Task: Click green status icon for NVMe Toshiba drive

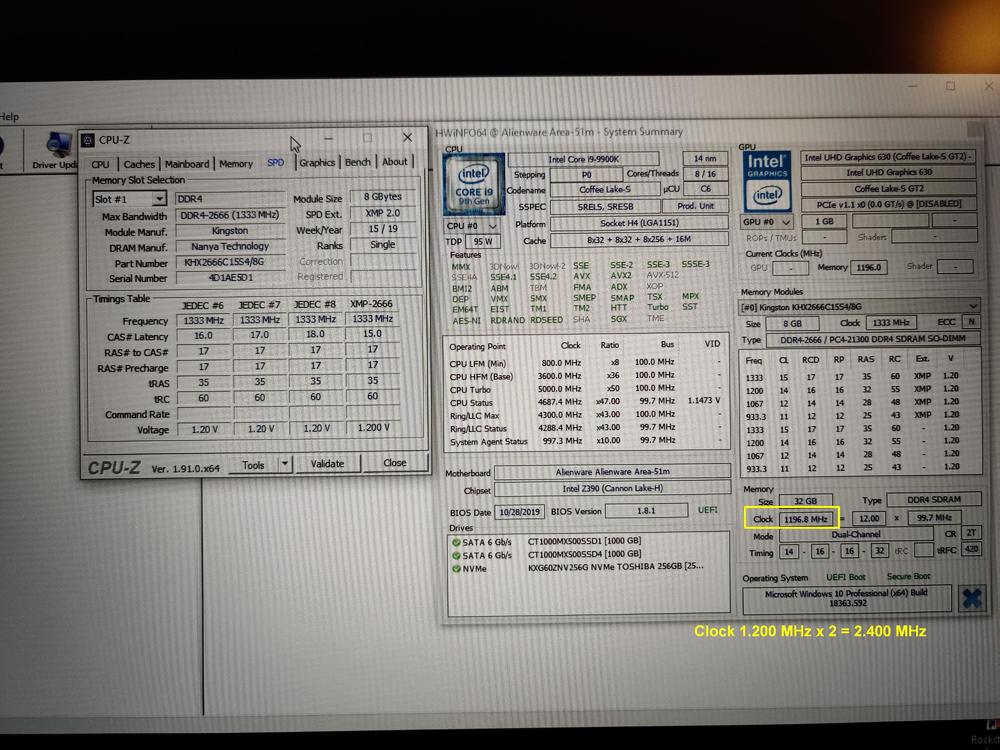Action: (456, 568)
